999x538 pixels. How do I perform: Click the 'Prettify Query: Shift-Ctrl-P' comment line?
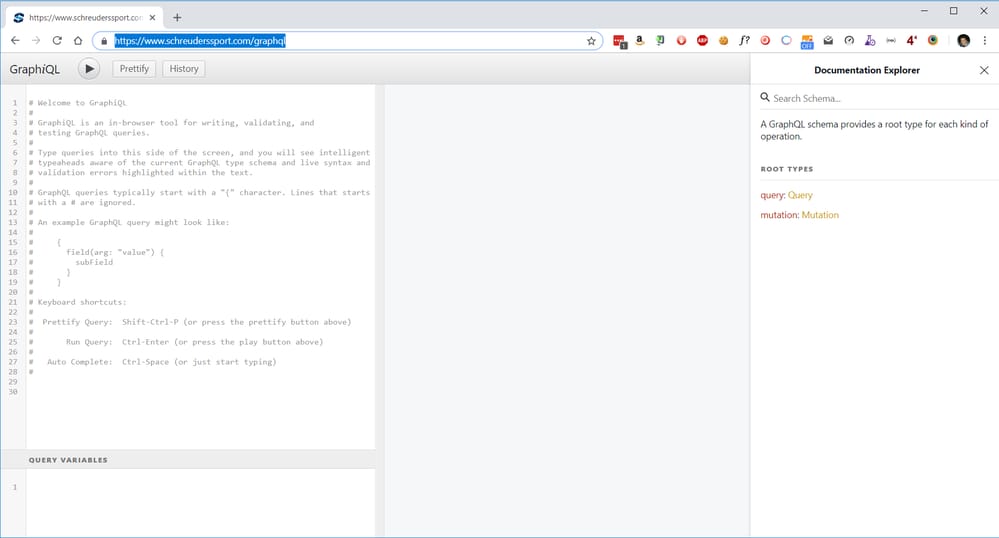pos(190,322)
